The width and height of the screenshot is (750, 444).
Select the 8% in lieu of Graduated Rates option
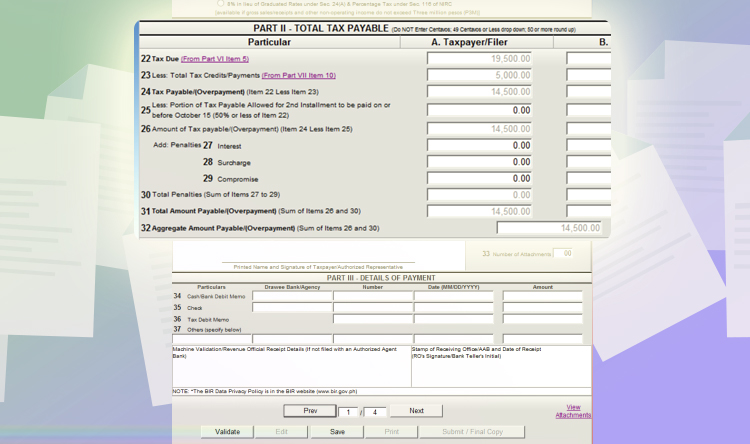[x=220, y=4]
